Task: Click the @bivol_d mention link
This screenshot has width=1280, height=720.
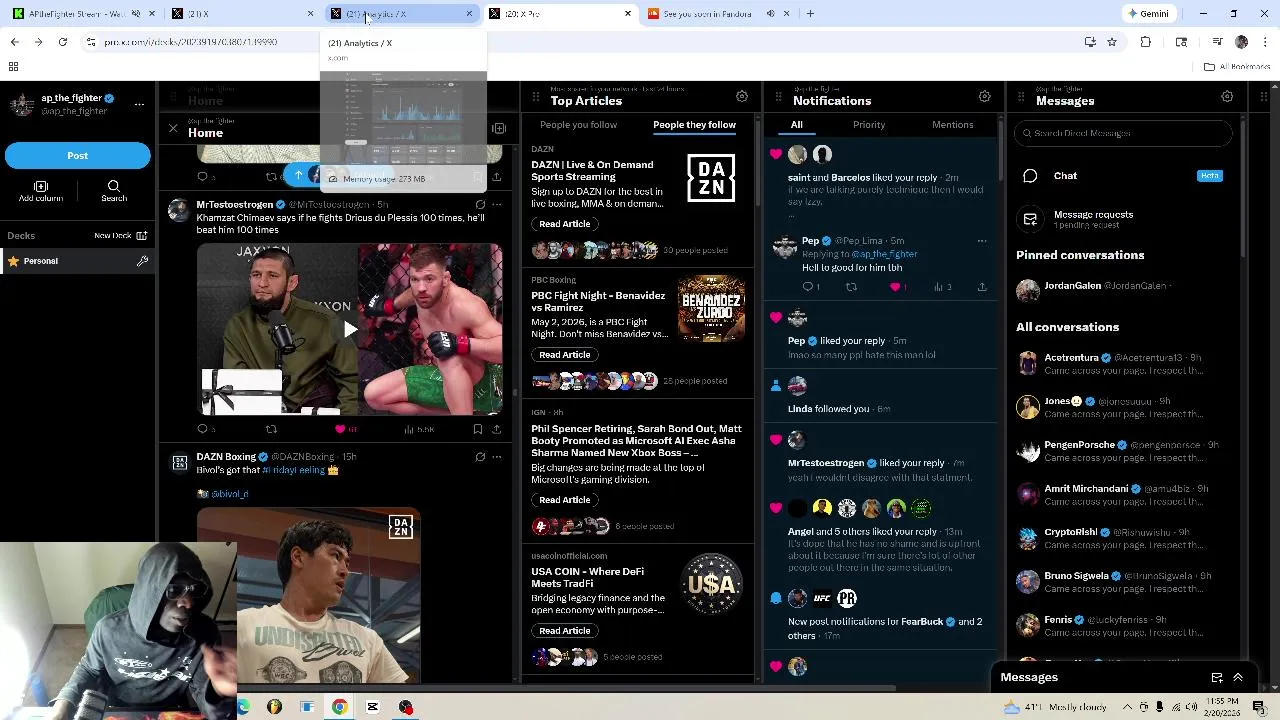Action: tap(229, 494)
